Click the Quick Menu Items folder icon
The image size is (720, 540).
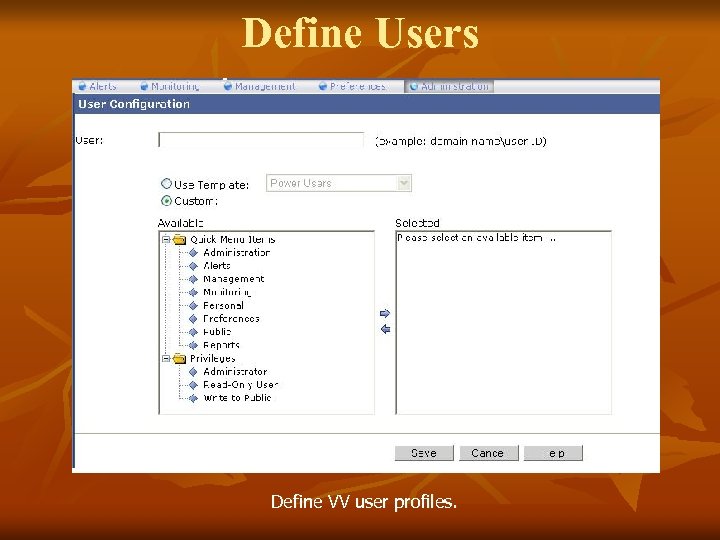(180, 240)
